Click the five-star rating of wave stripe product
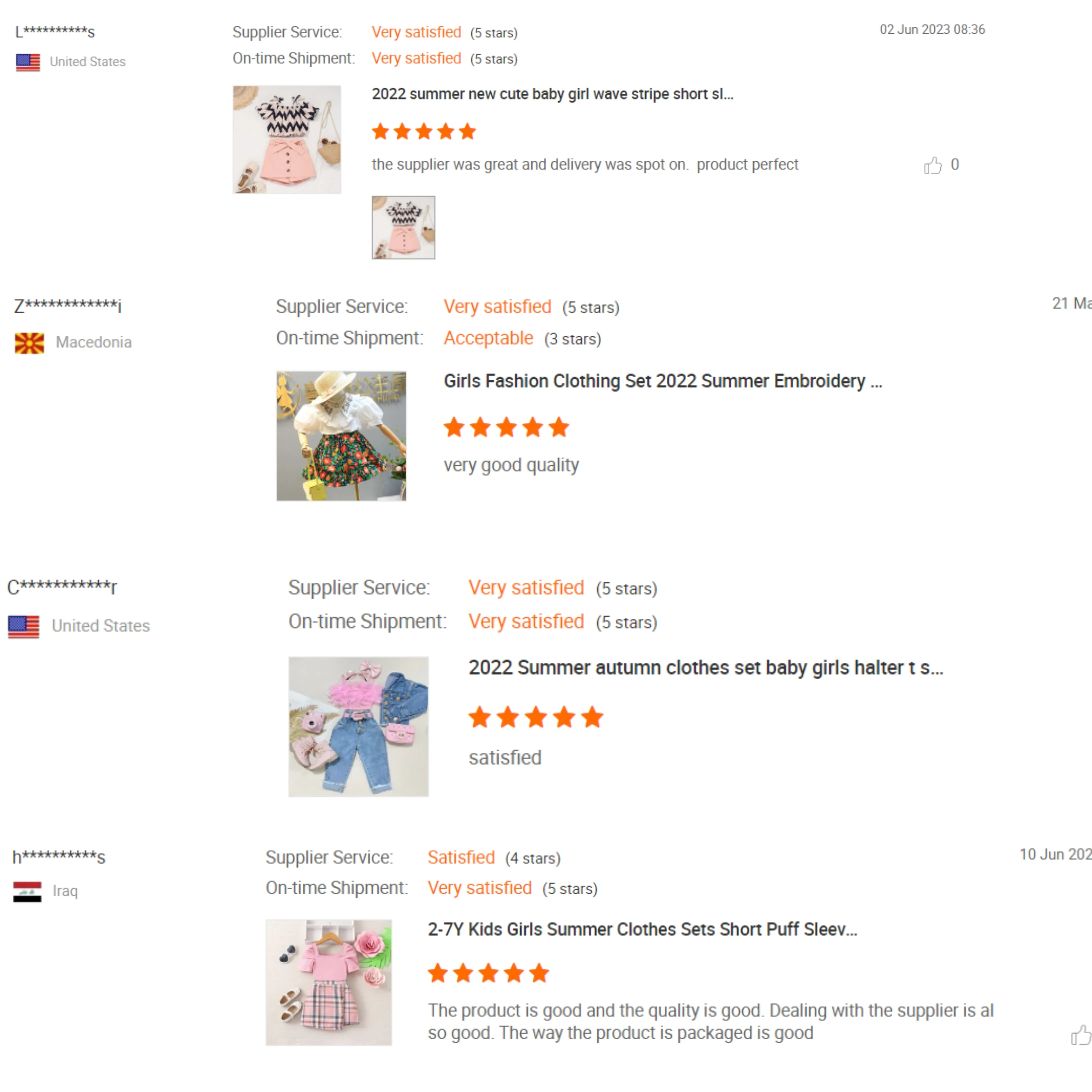Screen dimensions: 1092x1092 (x=424, y=132)
